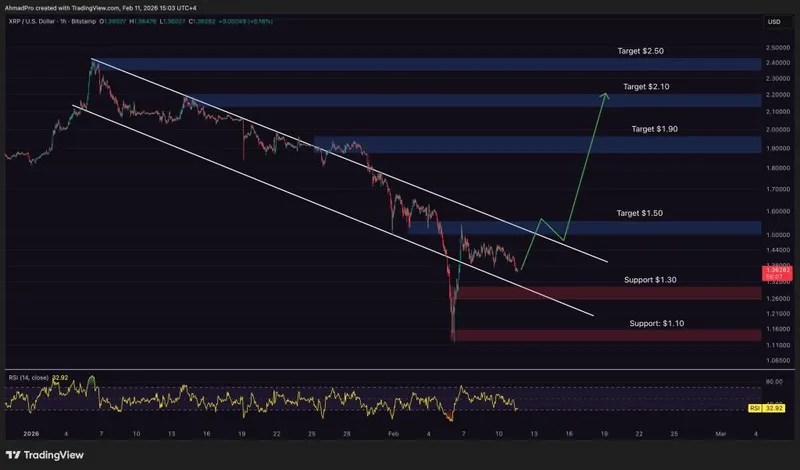Click the red $1.30 support zone rectangle
The image size is (800, 470).
[x=600, y=293]
